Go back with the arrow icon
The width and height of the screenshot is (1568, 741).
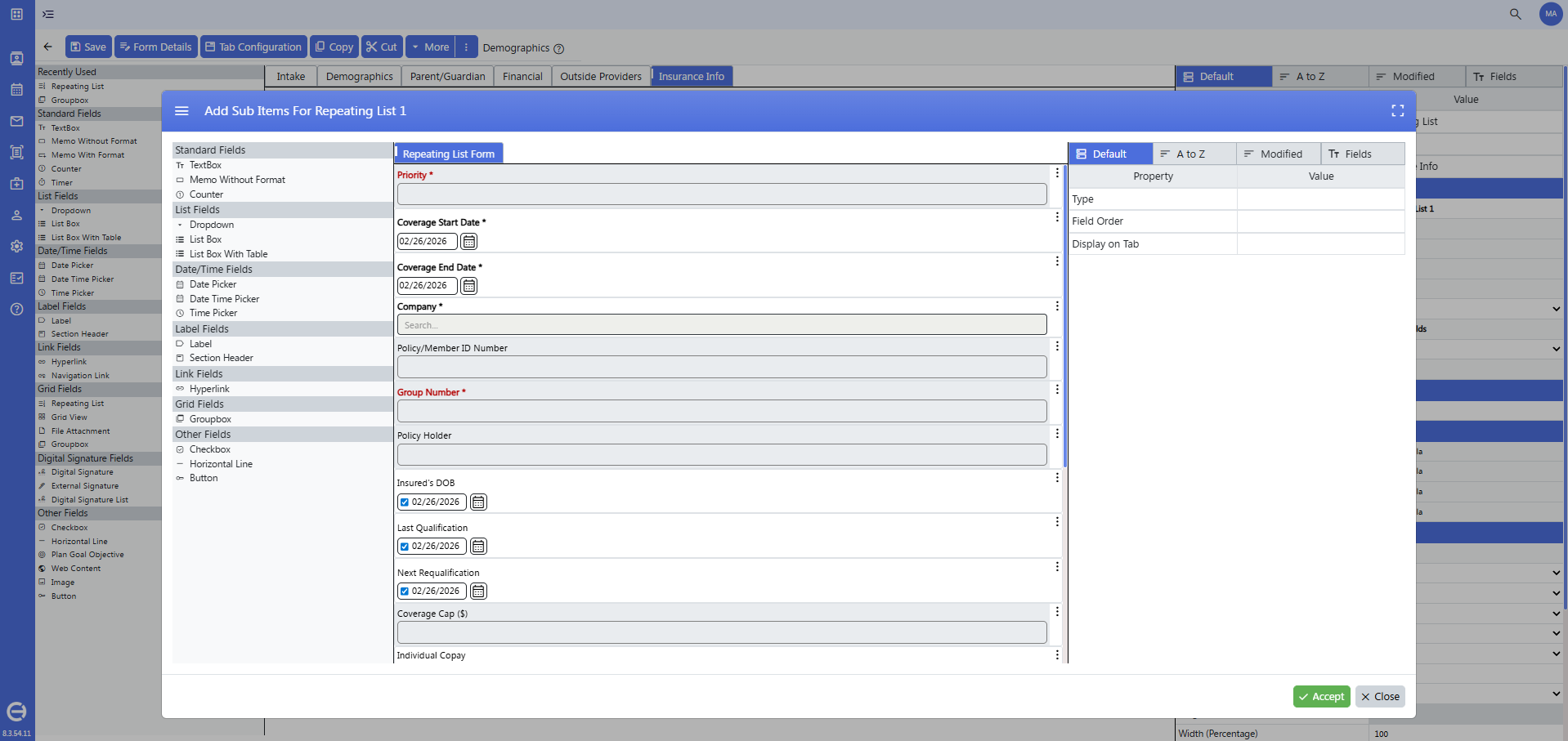click(47, 47)
